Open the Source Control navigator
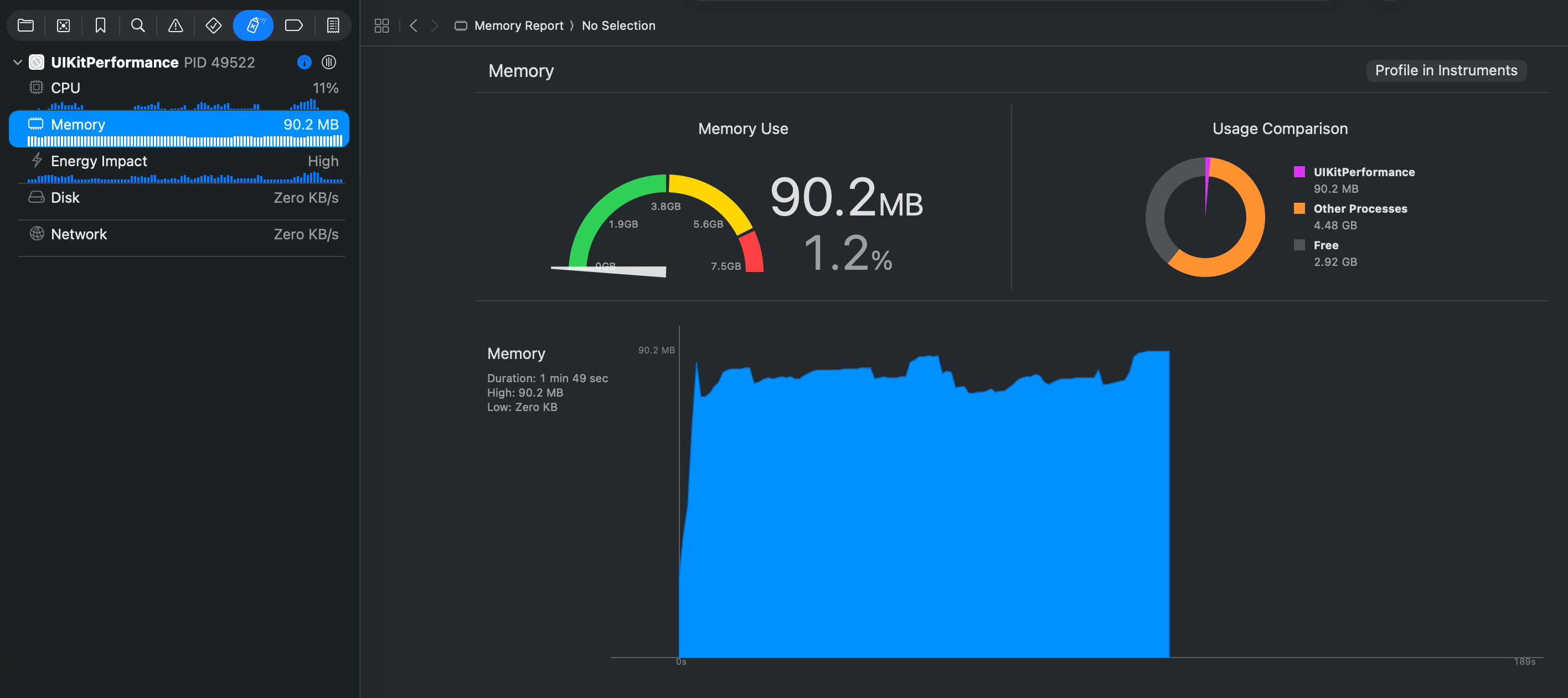The width and height of the screenshot is (1568, 698). pyautogui.click(x=63, y=25)
